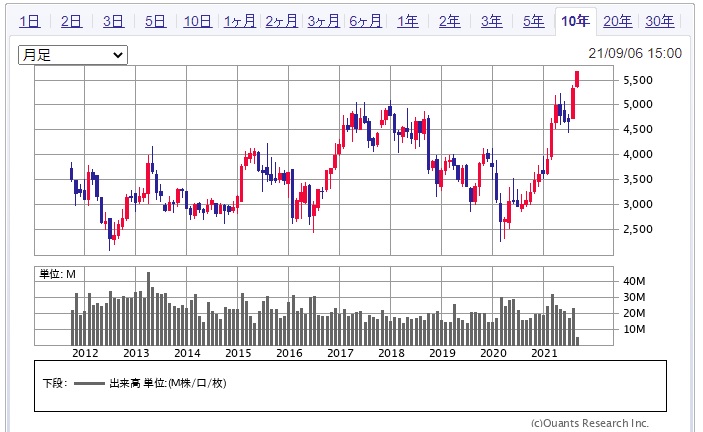
Task: Click the 2014 year axis label
Action: pyautogui.click(x=187, y=353)
